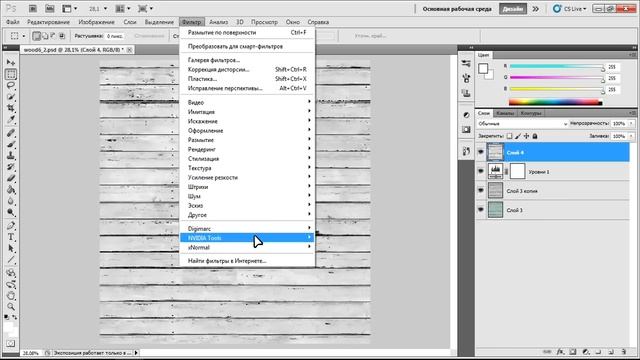640x360 pixels.
Task: Toggle Quick Mask mode at toolbox bottom
Action: point(11,344)
